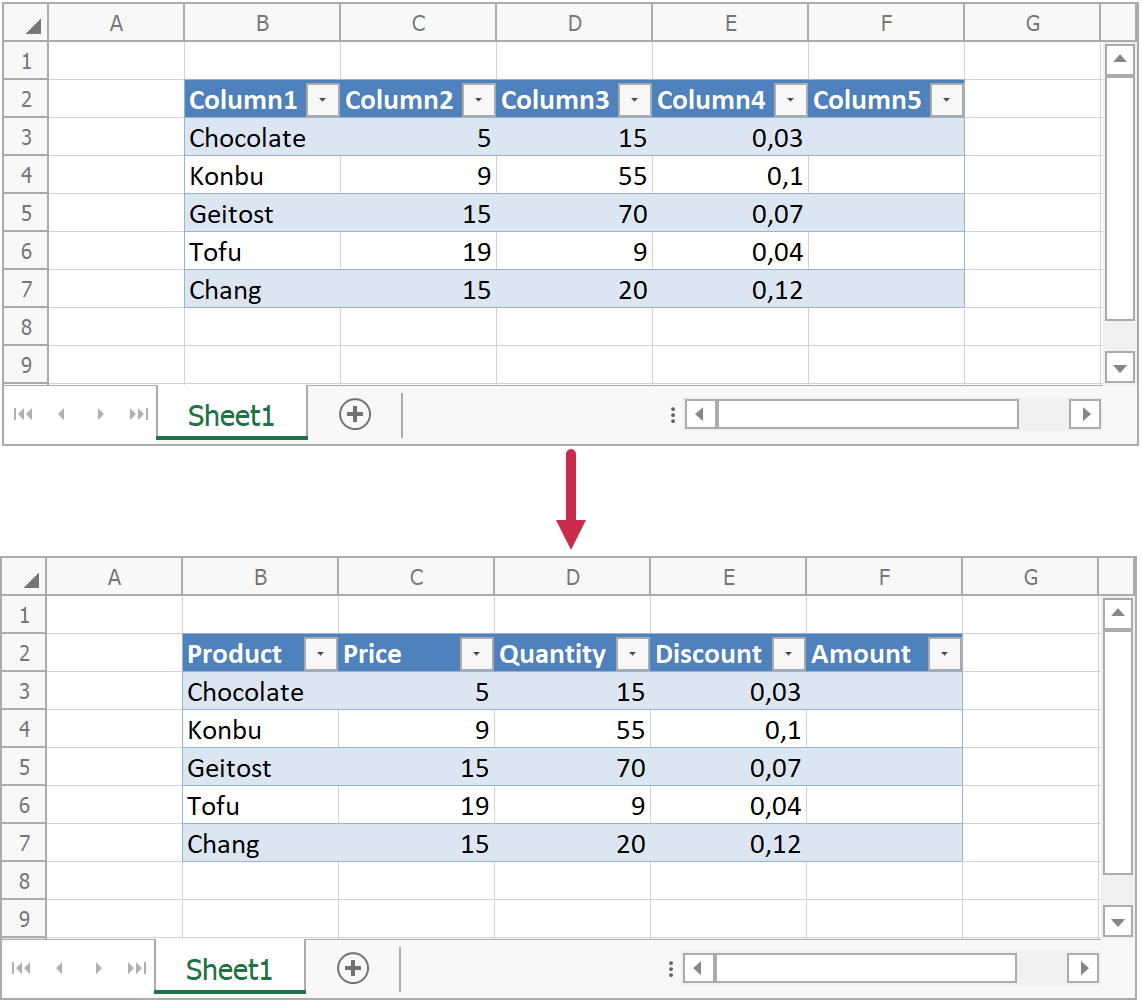This screenshot has width=1142, height=1000.
Task: Select column D header in bottom spreadsheet
Action: (572, 577)
